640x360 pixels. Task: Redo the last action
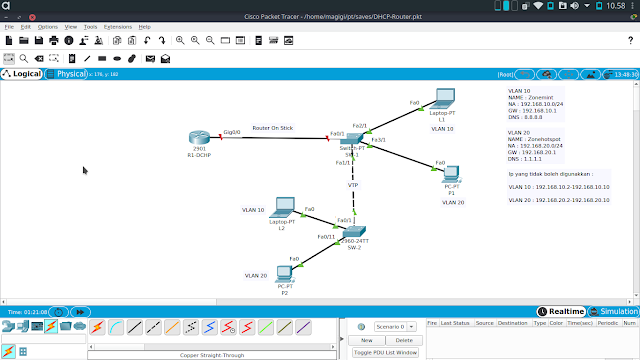[x=162, y=40]
